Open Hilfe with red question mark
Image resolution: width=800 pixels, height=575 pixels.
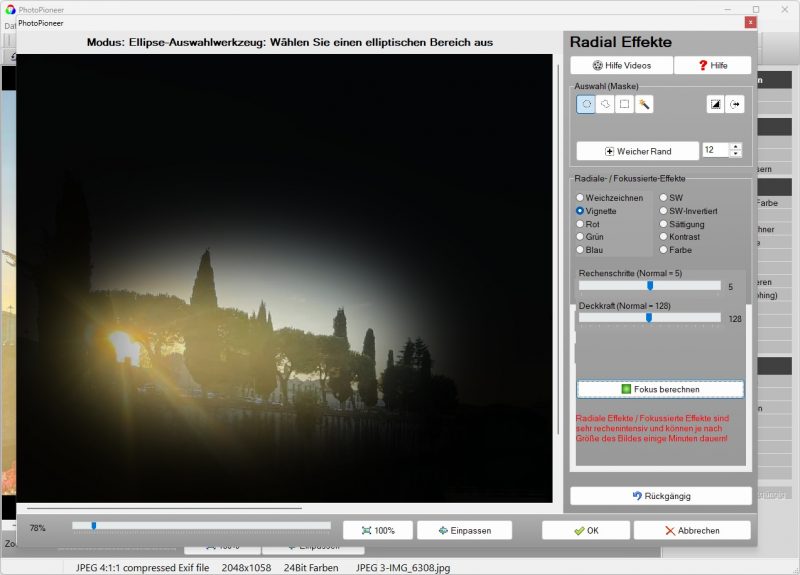coord(712,65)
